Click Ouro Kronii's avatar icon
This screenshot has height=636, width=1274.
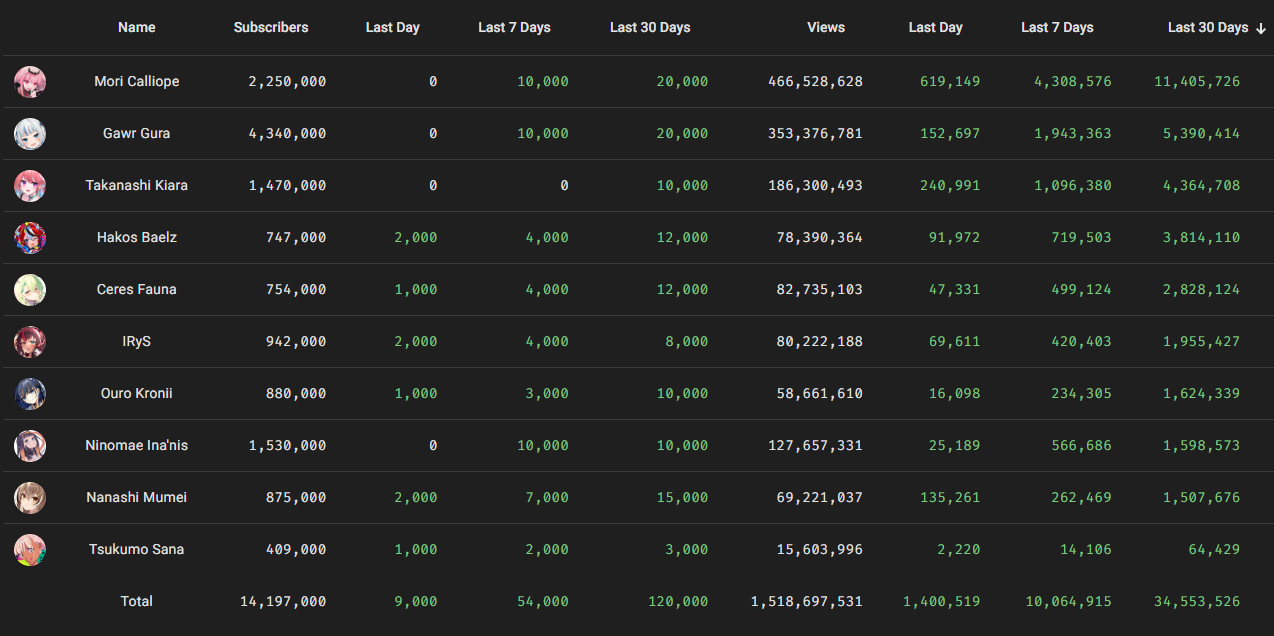pos(30,394)
